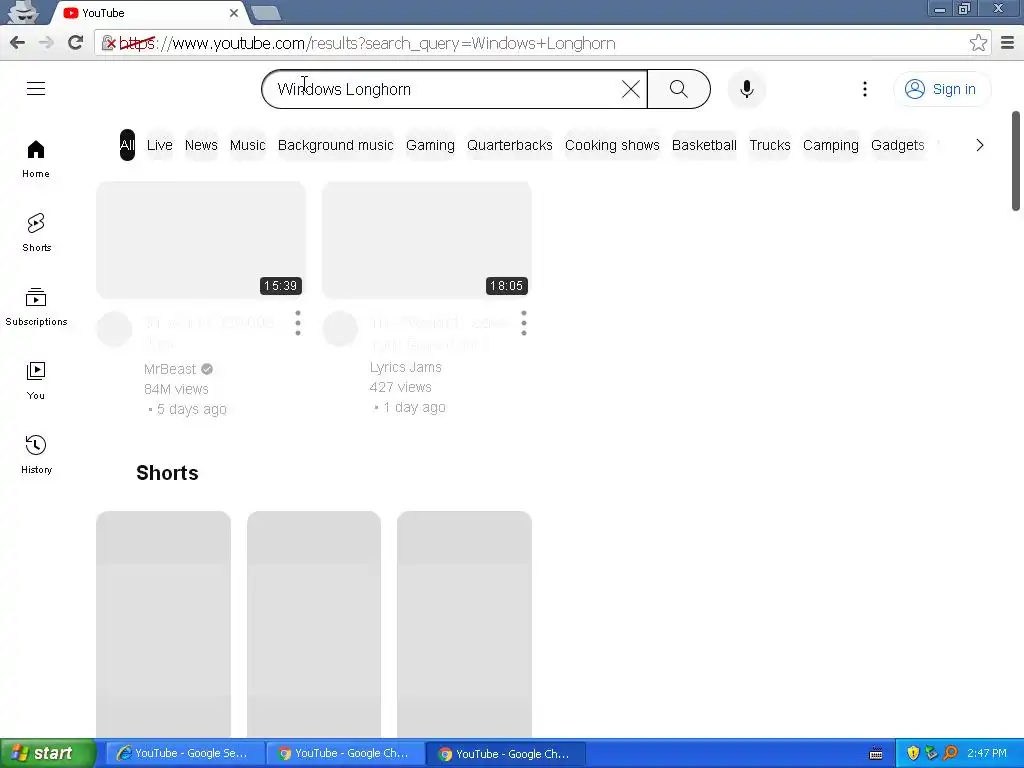Open options menu for MrBeast video
This screenshot has height=768, width=1024.
(298, 323)
